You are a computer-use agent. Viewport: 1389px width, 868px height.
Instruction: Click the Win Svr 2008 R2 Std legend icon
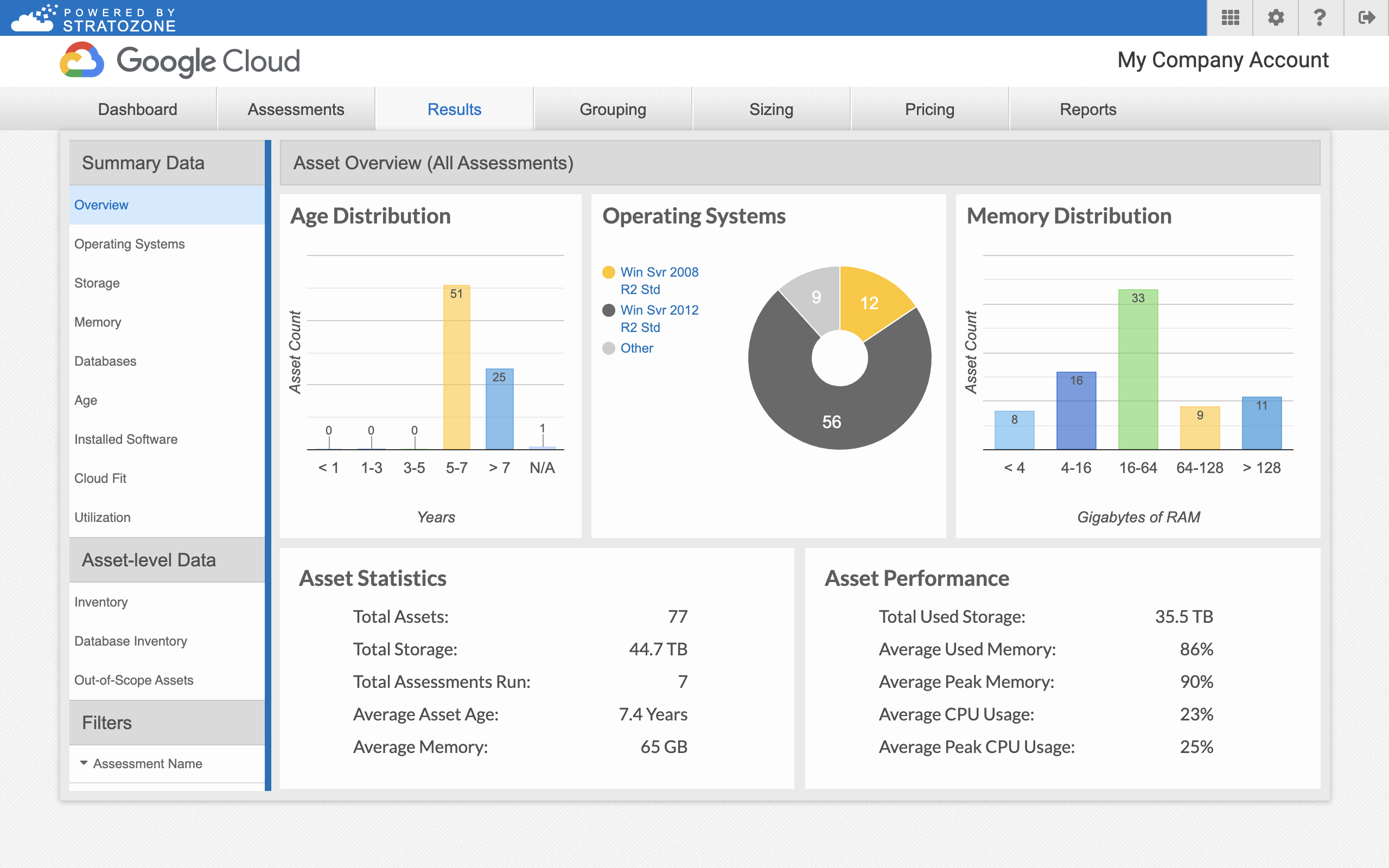[x=610, y=271]
